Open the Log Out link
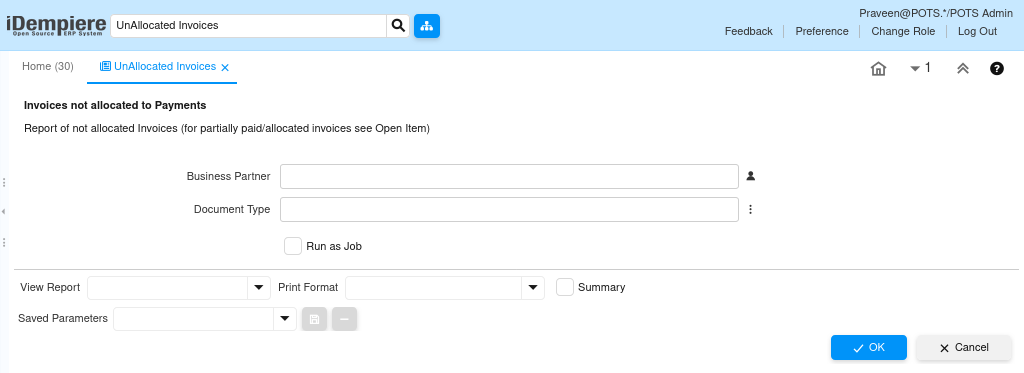 [977, 31]
